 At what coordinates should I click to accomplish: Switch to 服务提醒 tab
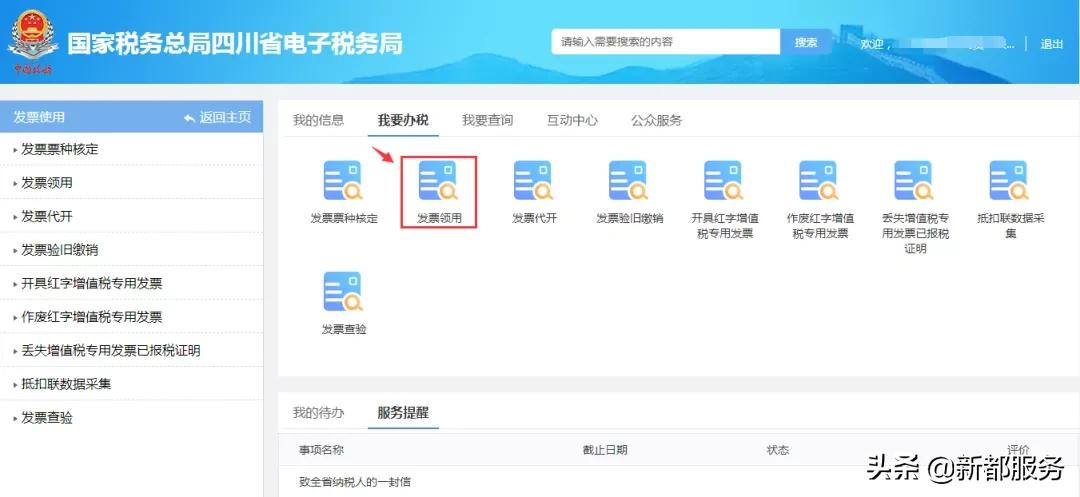coord(403,413)
